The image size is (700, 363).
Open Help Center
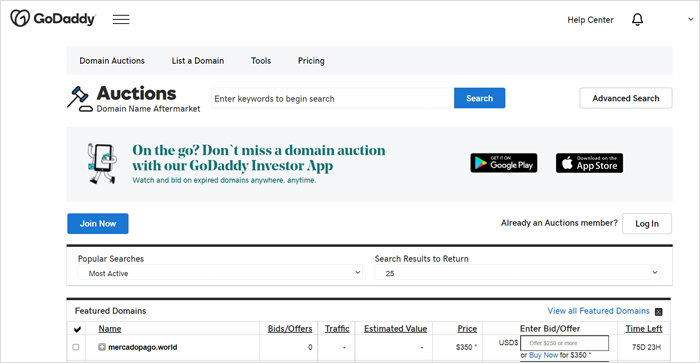tap(590, 20)
